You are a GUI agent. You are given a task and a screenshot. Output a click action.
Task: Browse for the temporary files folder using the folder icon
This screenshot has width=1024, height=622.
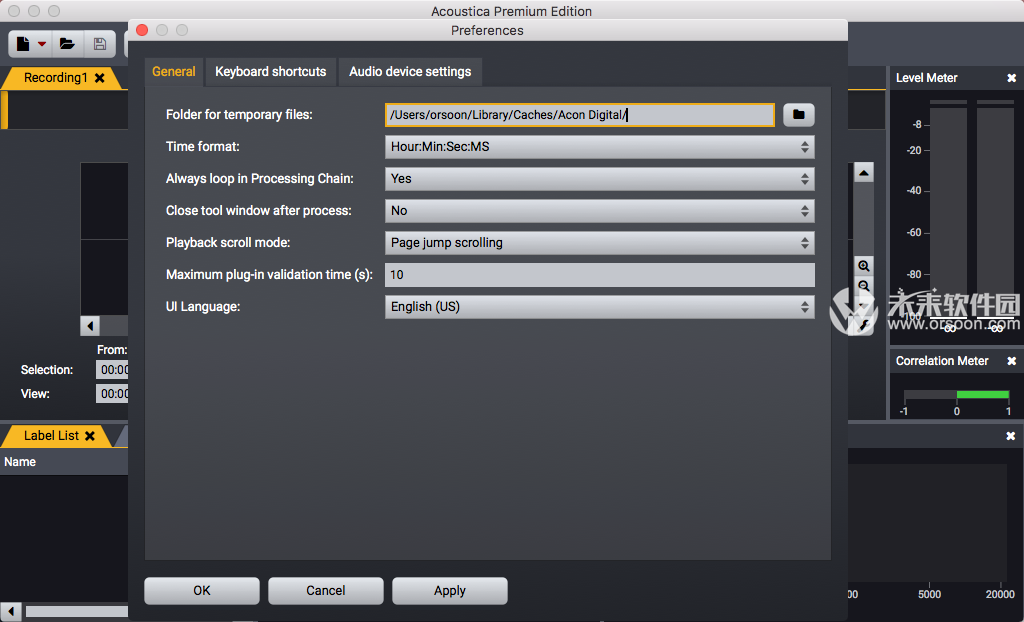click(x=799, y=115)
